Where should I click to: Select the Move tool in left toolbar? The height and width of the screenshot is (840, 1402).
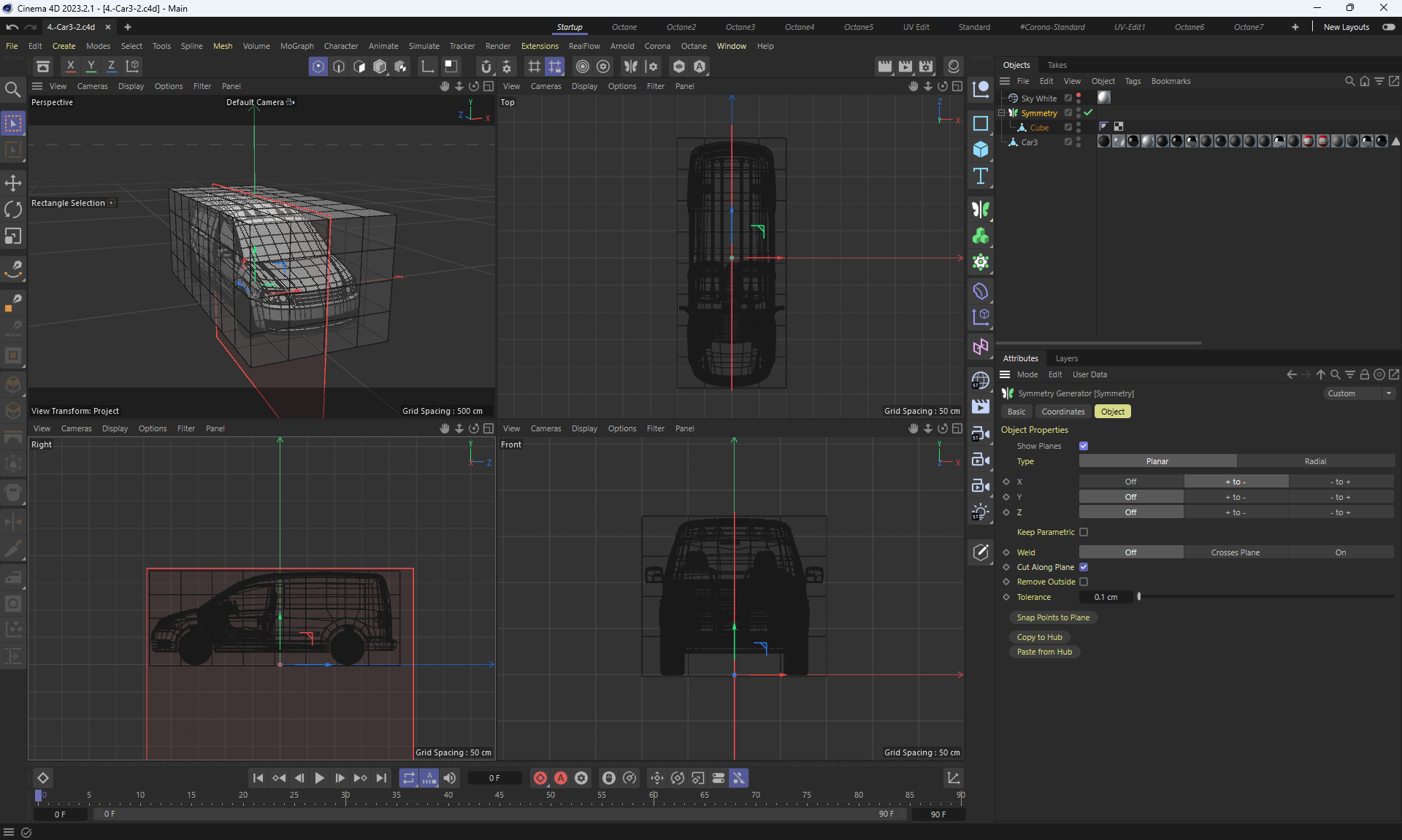tap(13, 182)
